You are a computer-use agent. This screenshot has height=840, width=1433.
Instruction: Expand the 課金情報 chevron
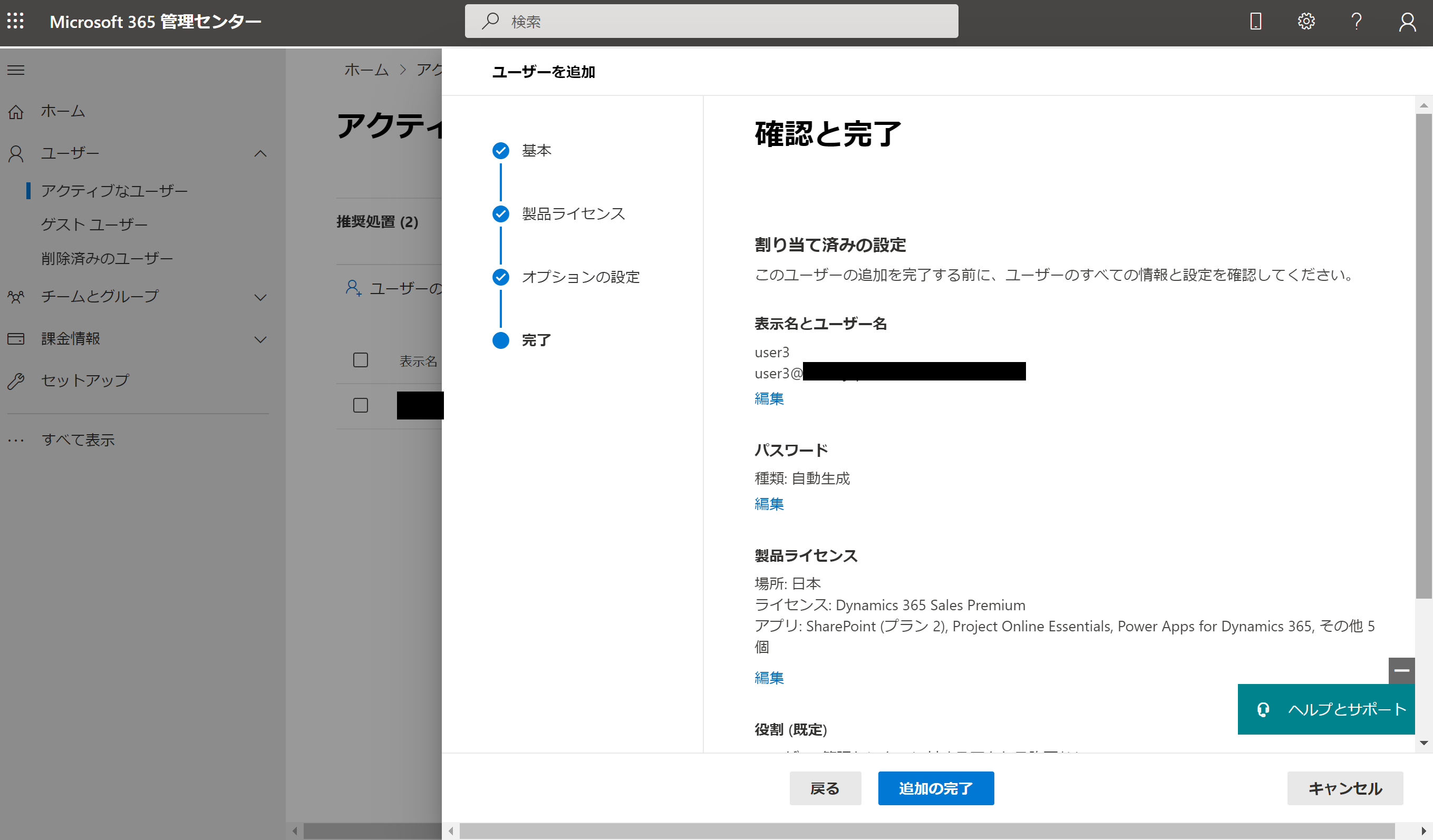pyautogui.click(x=260, y=339)
